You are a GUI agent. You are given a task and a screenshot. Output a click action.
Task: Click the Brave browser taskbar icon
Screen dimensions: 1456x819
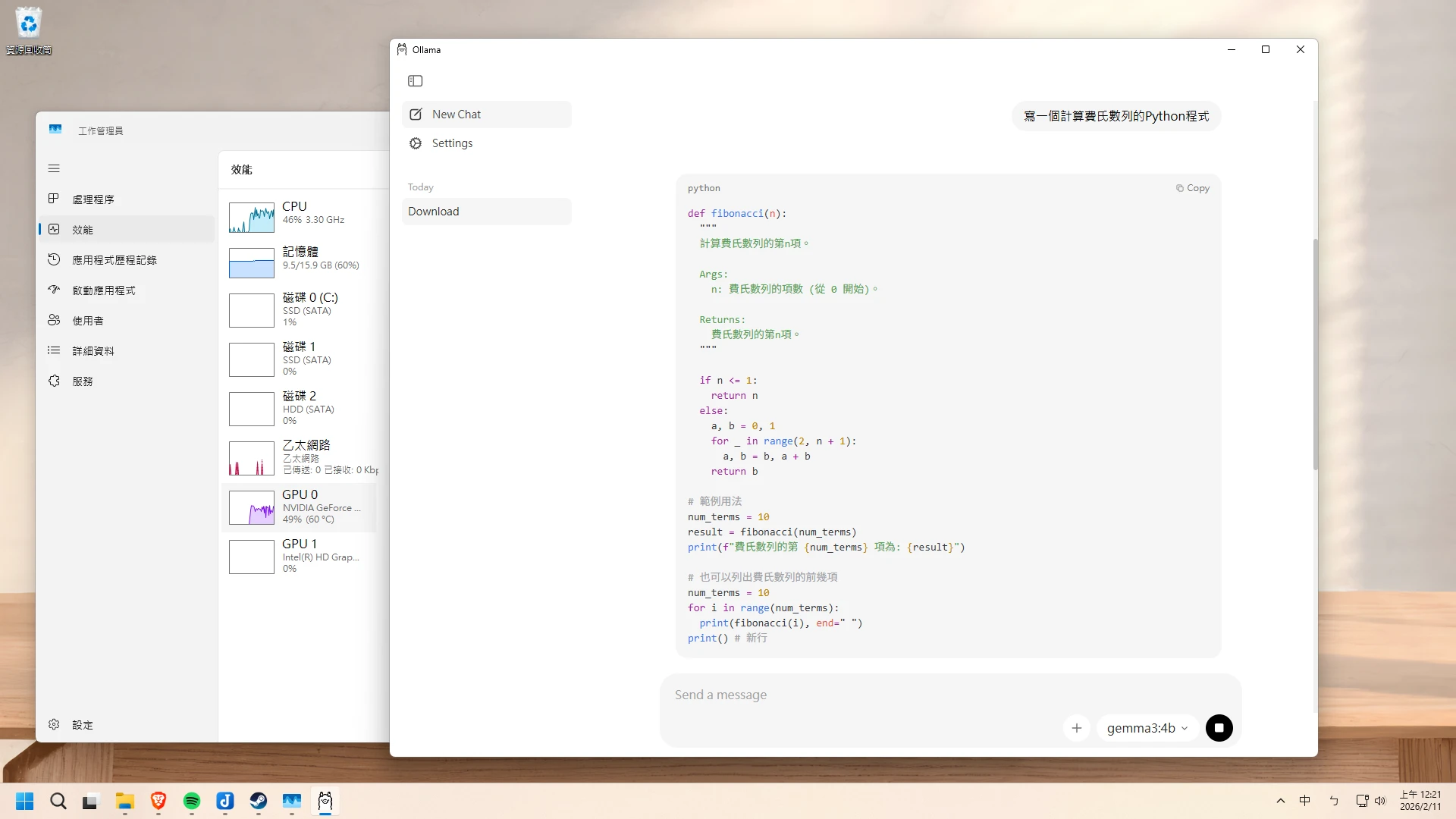point(158,801)
